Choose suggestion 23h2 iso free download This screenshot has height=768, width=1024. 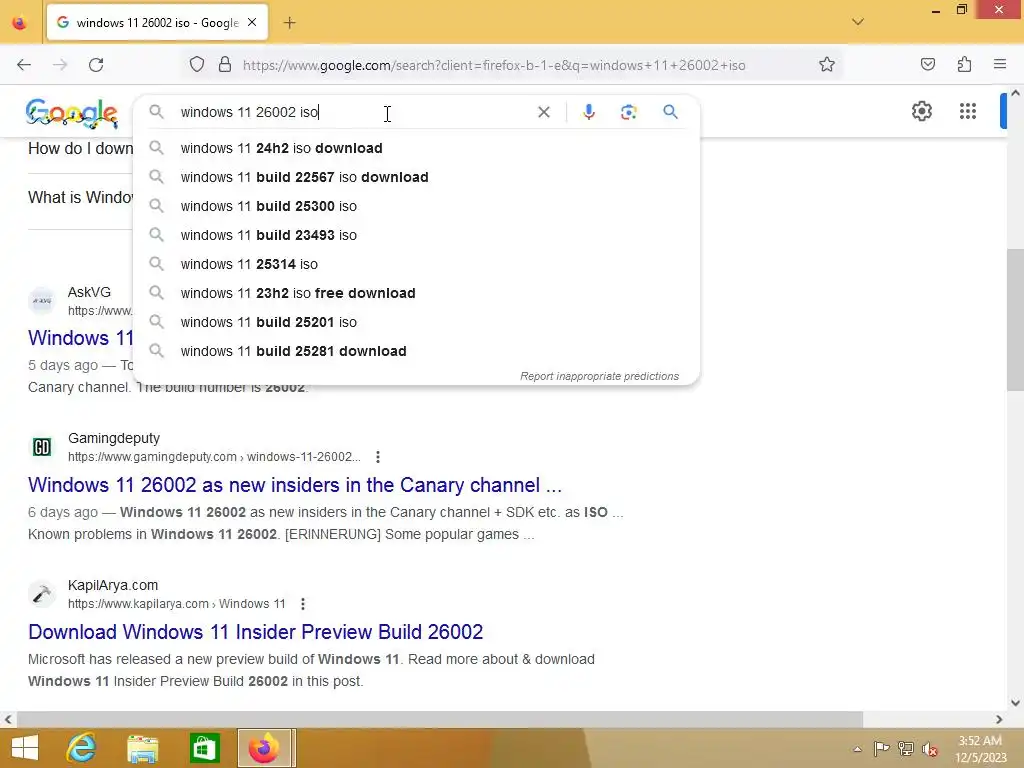pyautogui.click(x=416, y=293)
